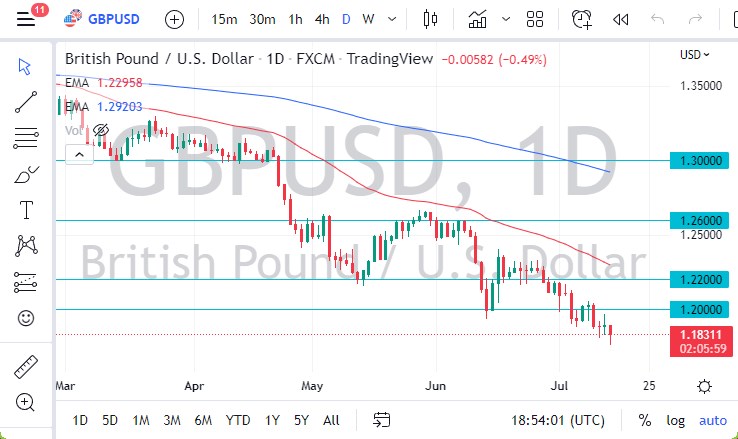Select the trend line drawing tool
Viewport: 738px width, 439px height.
[26, 101]
